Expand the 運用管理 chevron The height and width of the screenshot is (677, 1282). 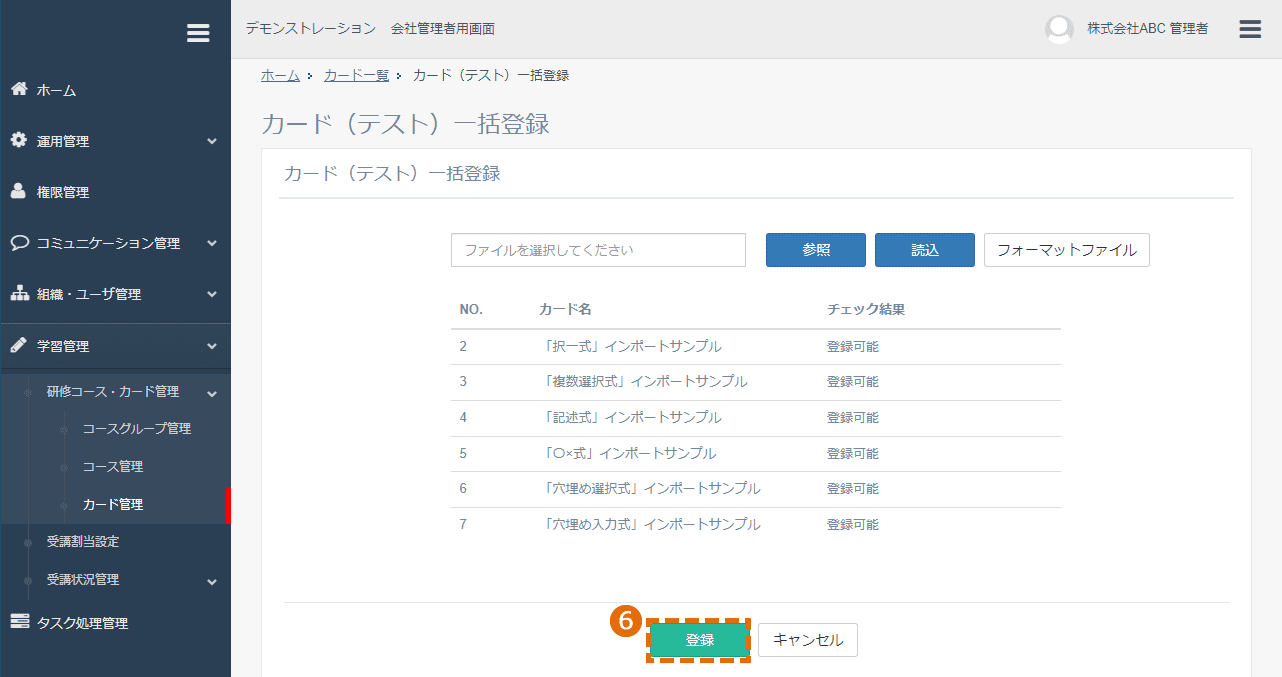click(x=212, y=142)
